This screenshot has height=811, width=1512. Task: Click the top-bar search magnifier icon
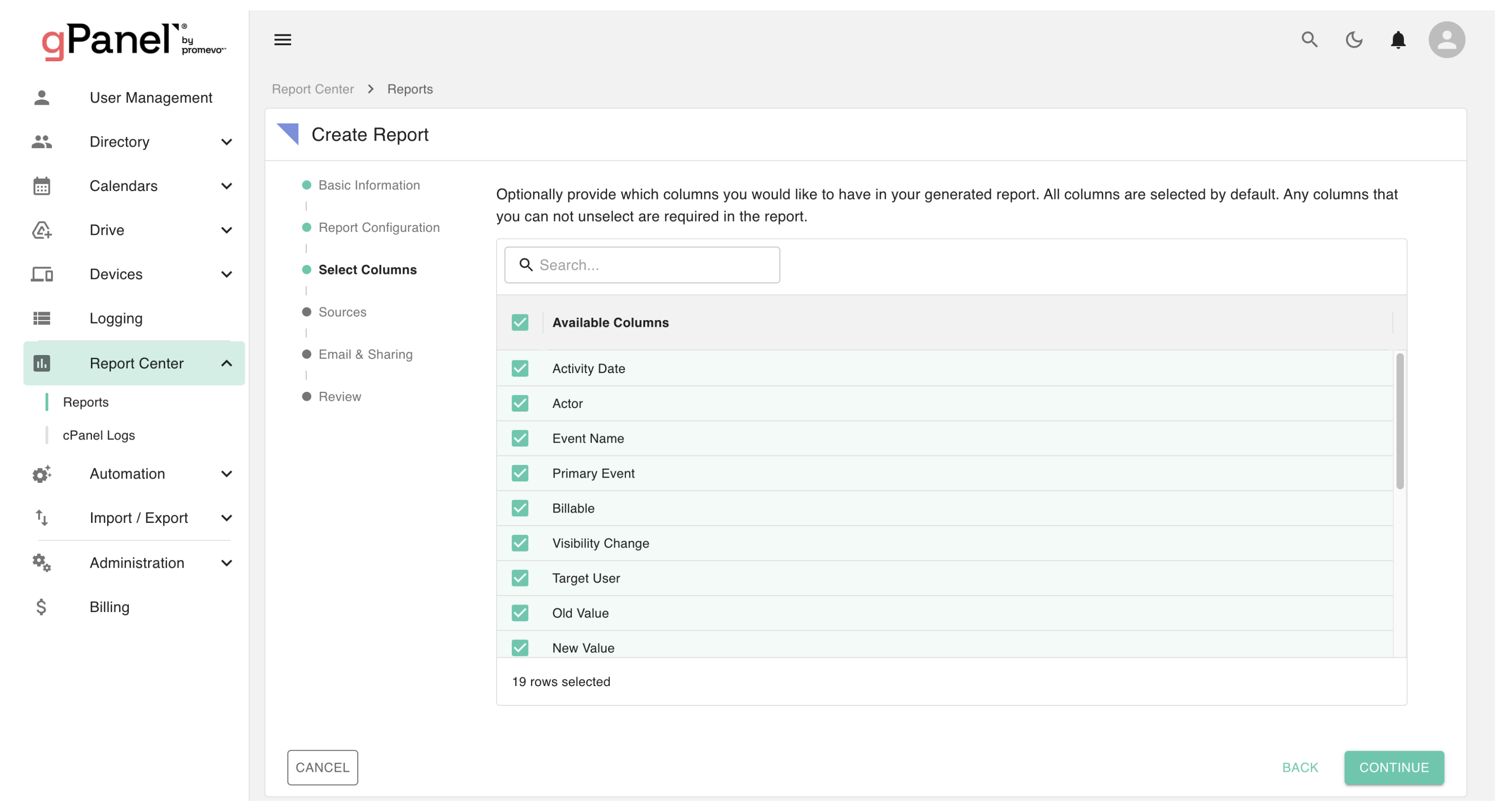tap(1310, 40)
